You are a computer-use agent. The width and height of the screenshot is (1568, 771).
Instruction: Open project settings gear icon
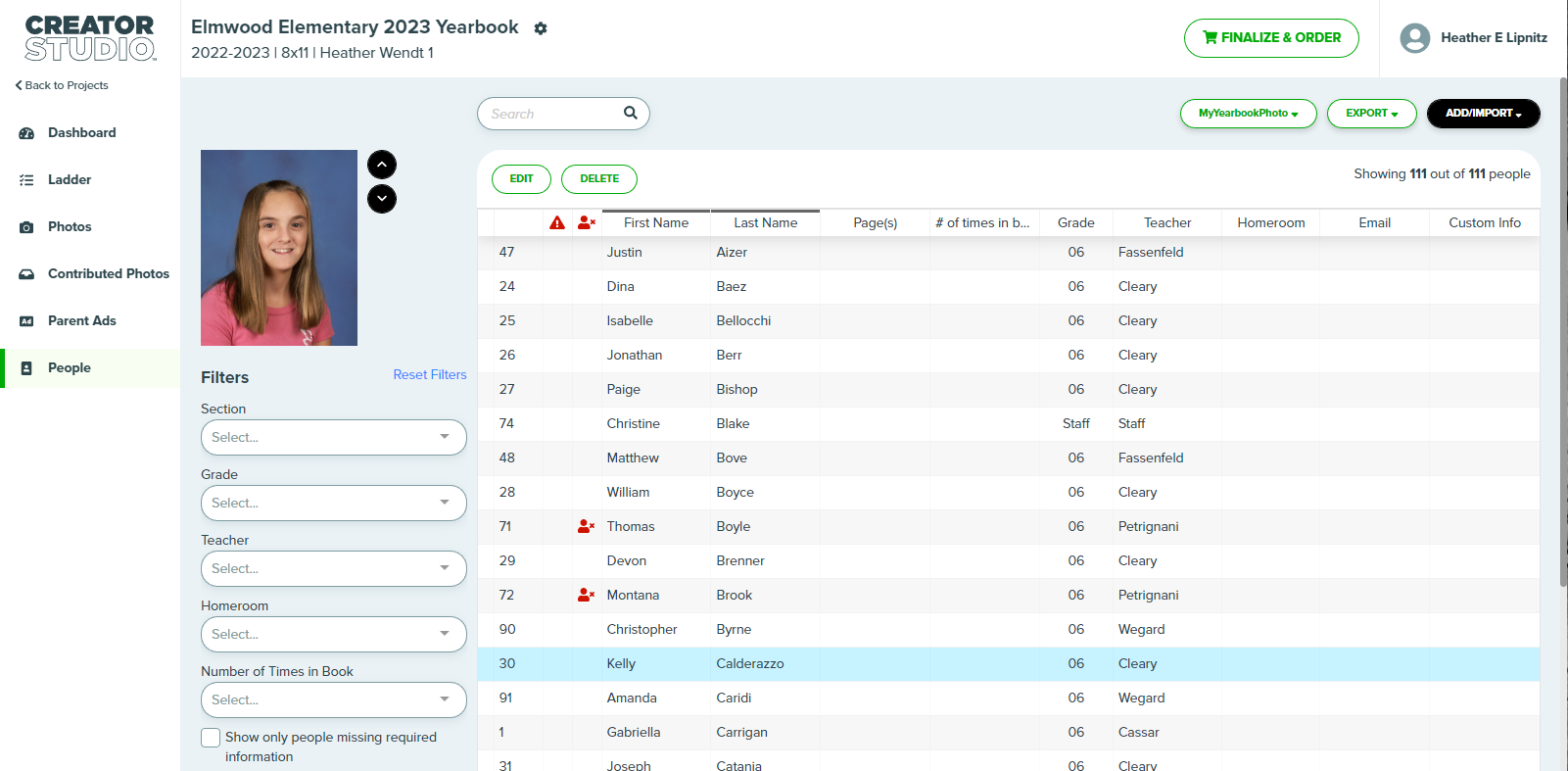[x=541, y=28]
